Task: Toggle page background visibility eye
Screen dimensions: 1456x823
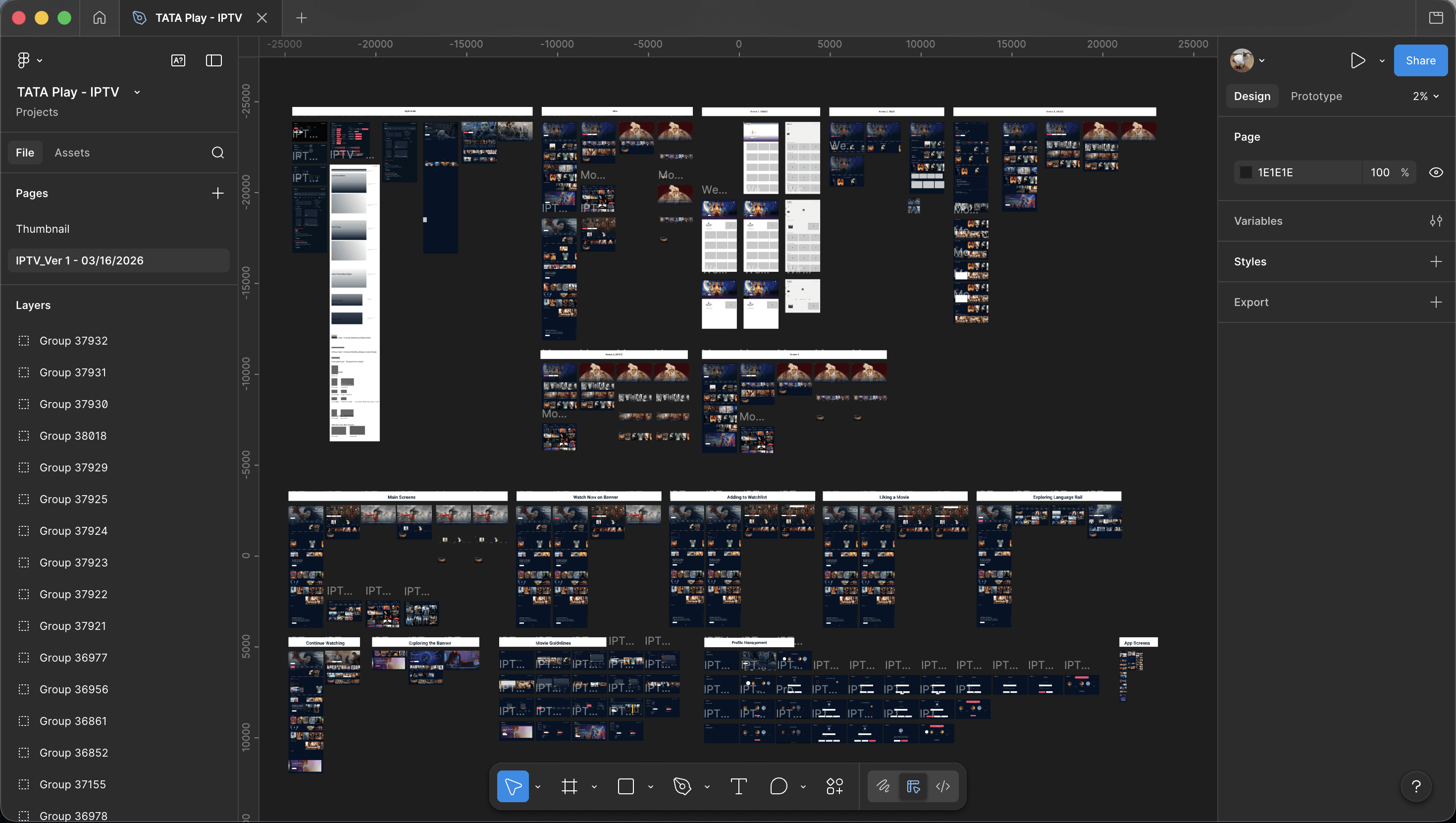Action: pos(1436,172)
